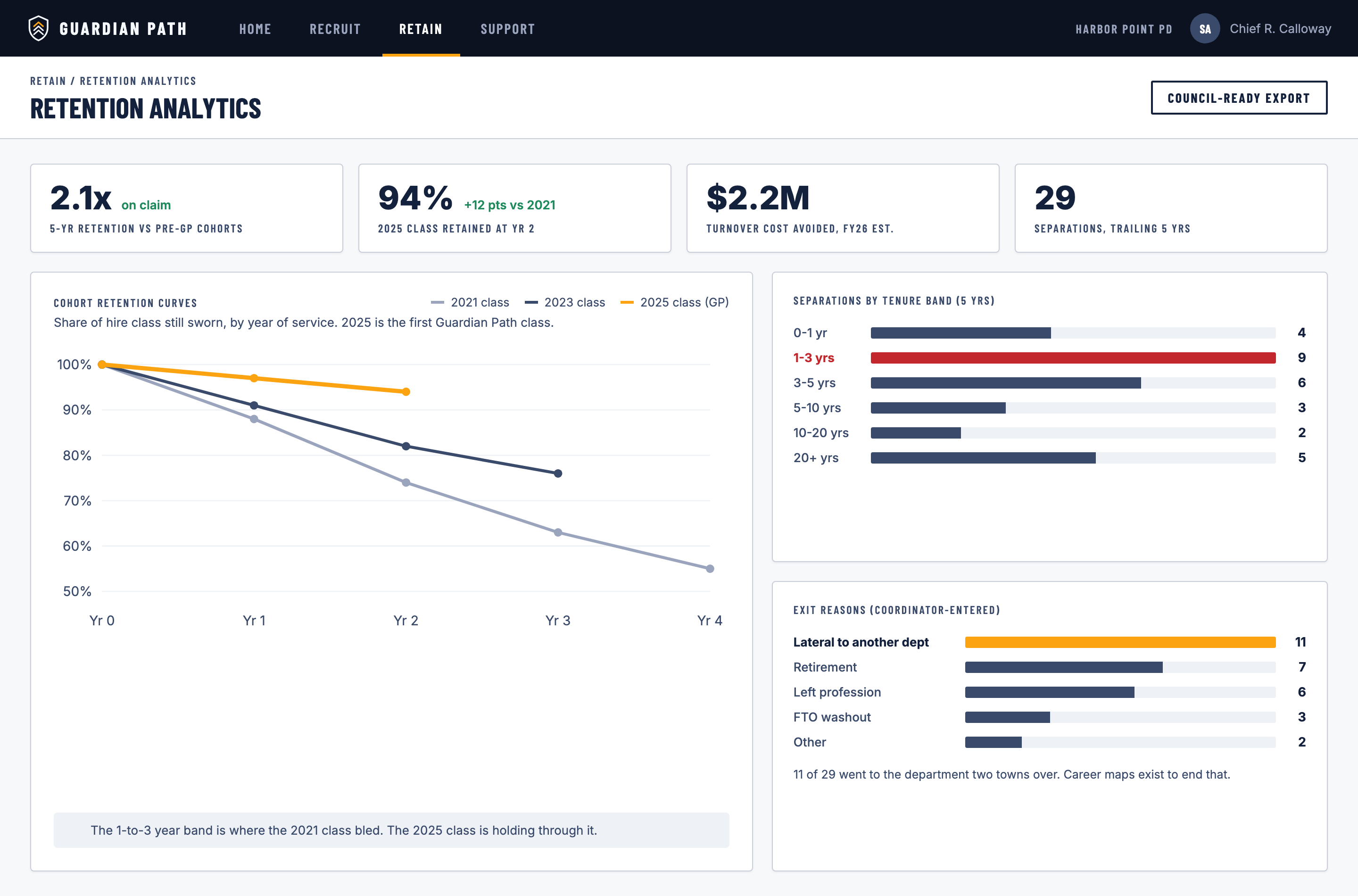
Task: Click the "FTO washout" row label
Action: pos(831,717)
